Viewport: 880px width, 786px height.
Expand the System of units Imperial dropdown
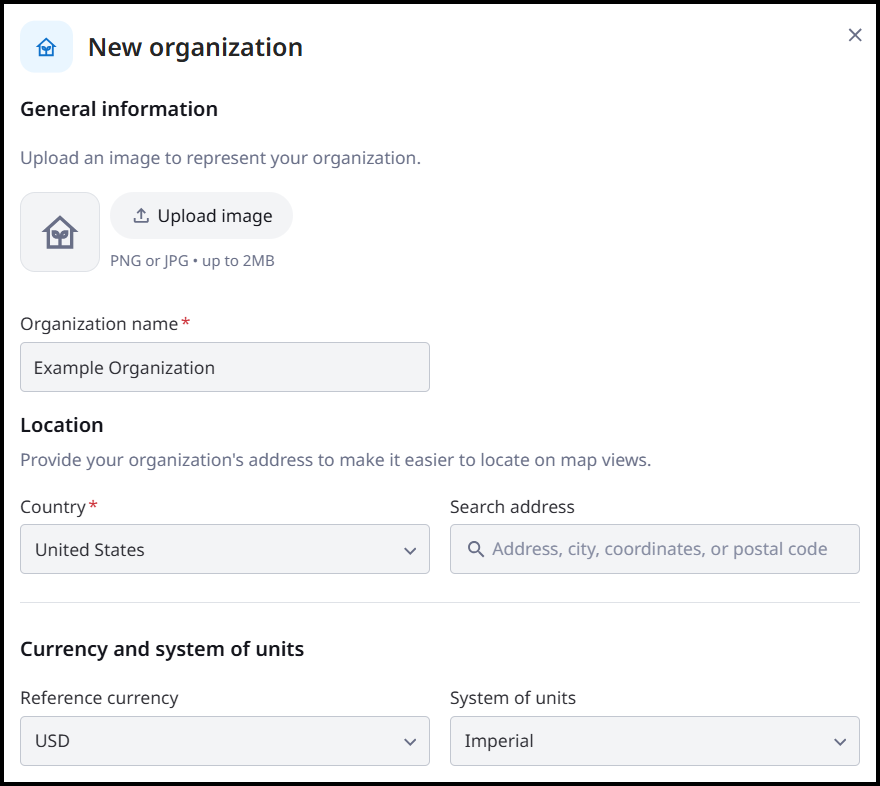click(x=654, y=741)
